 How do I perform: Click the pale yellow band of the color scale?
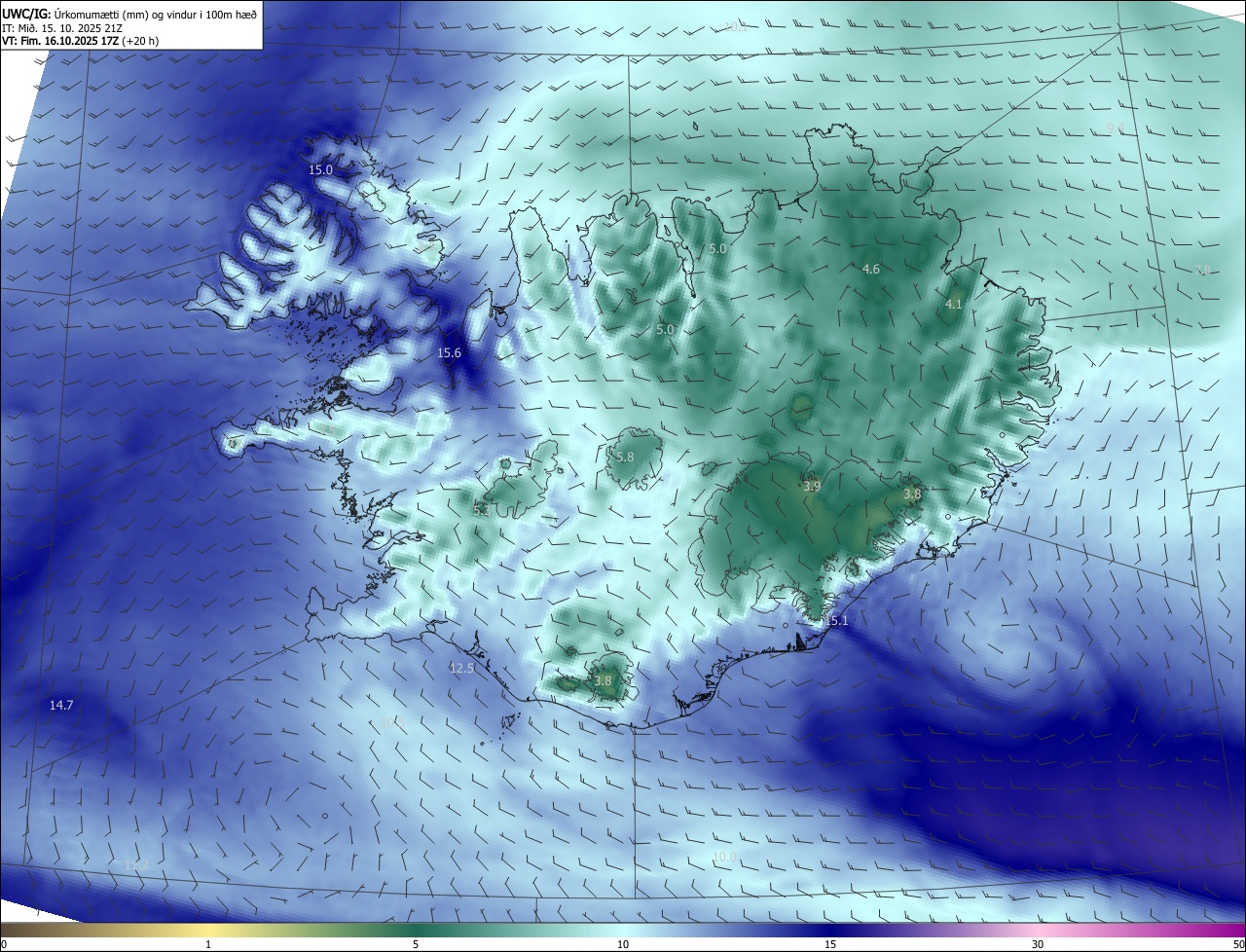[x=207, y=931]
